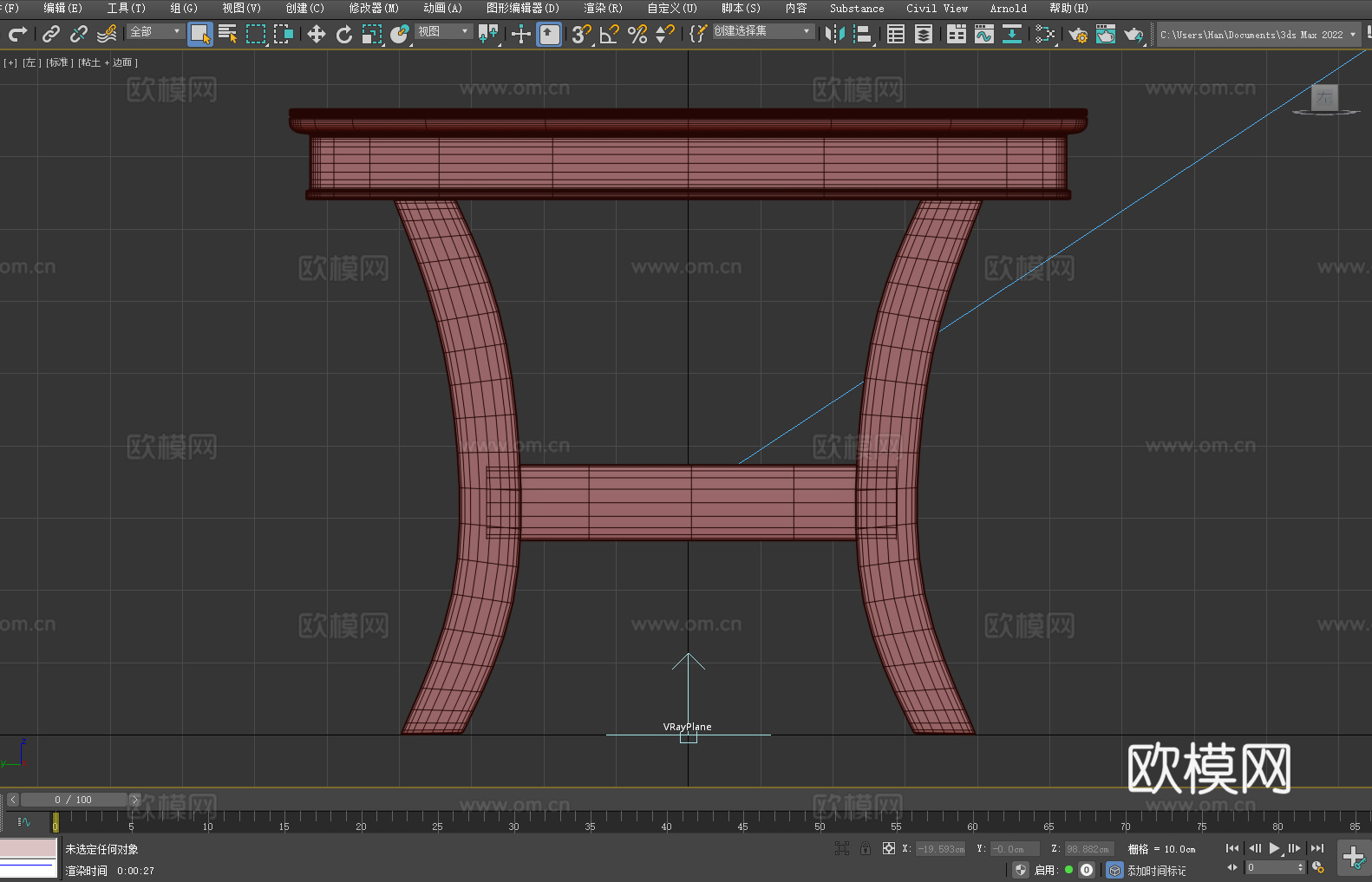
Task: Step time slider back with left arrow
Action: [x=13, y=800]
